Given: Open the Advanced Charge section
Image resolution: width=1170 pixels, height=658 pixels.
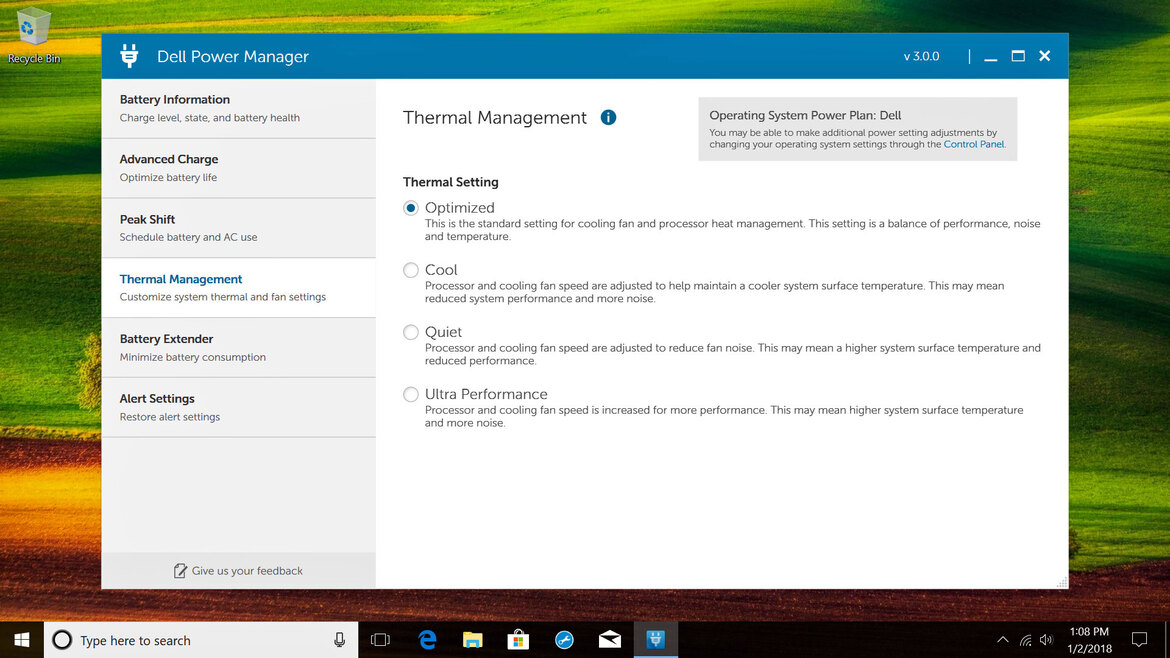Looking at the screenshot, I should (239, 168).
